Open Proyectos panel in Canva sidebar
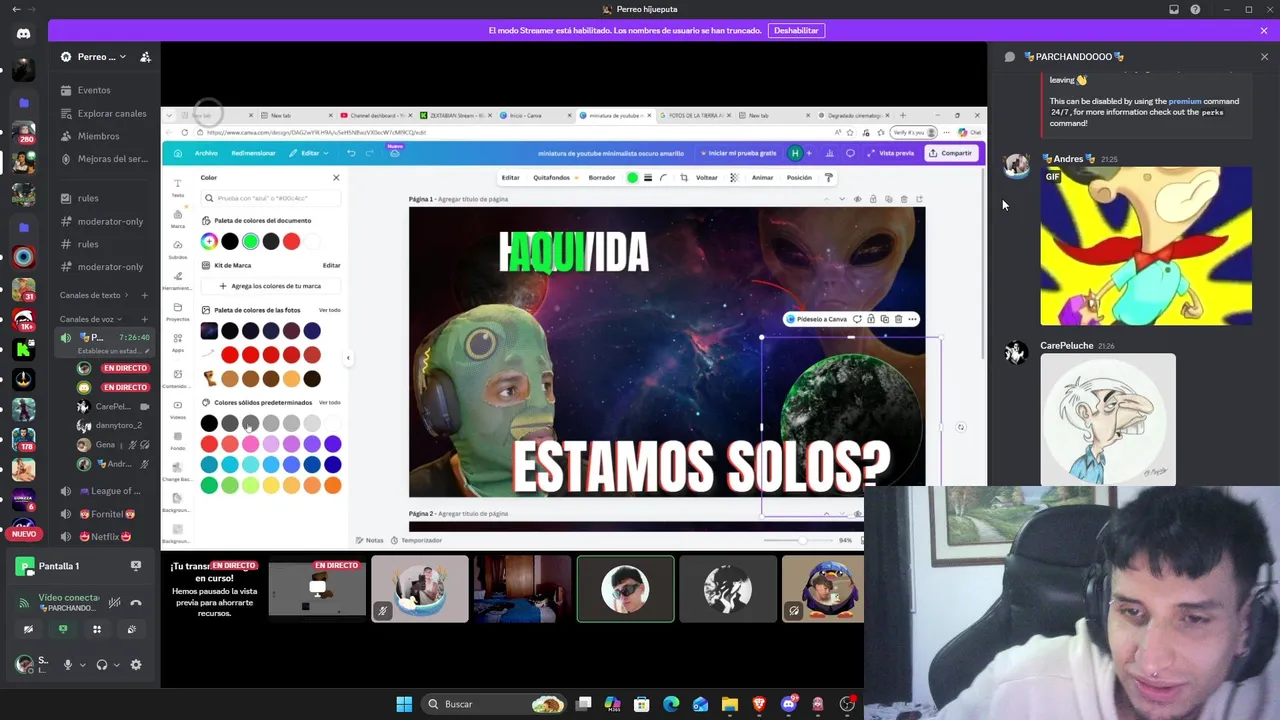1280x720 pixels. [x=178, y=311]
